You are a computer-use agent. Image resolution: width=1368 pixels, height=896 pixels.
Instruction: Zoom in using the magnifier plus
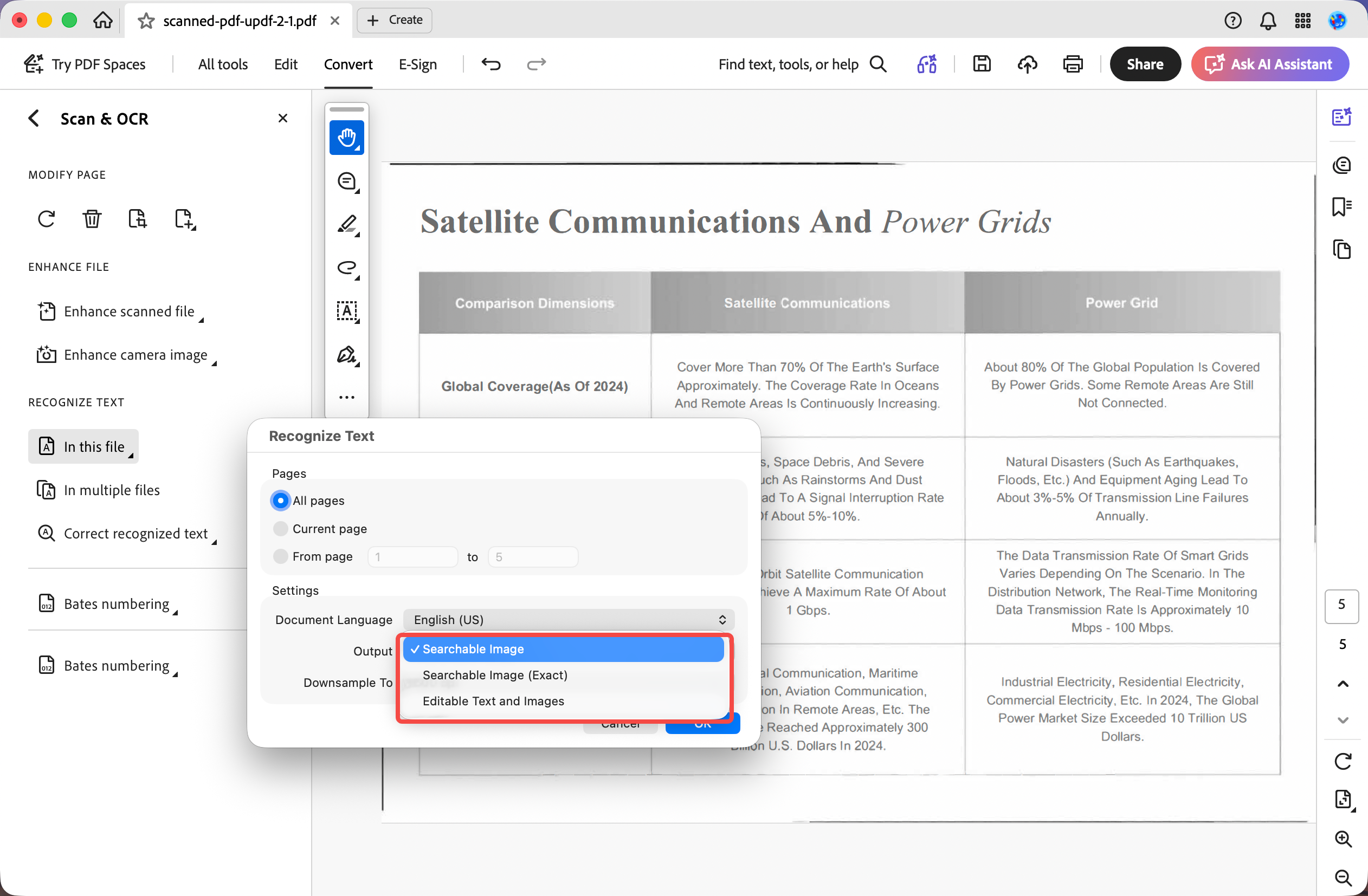1343,839
